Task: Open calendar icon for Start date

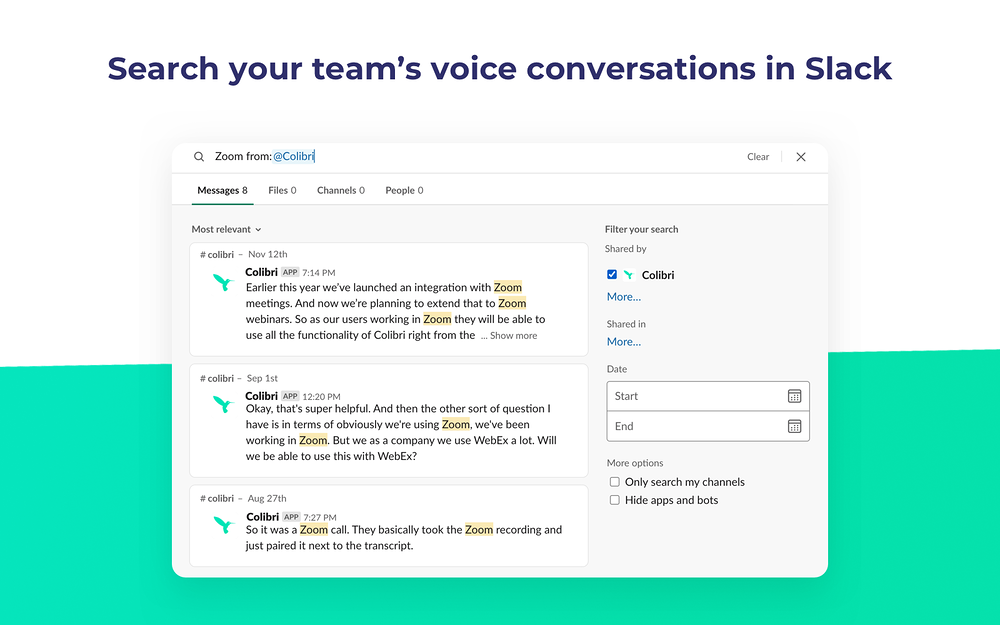Action: (x=794, y=396)
